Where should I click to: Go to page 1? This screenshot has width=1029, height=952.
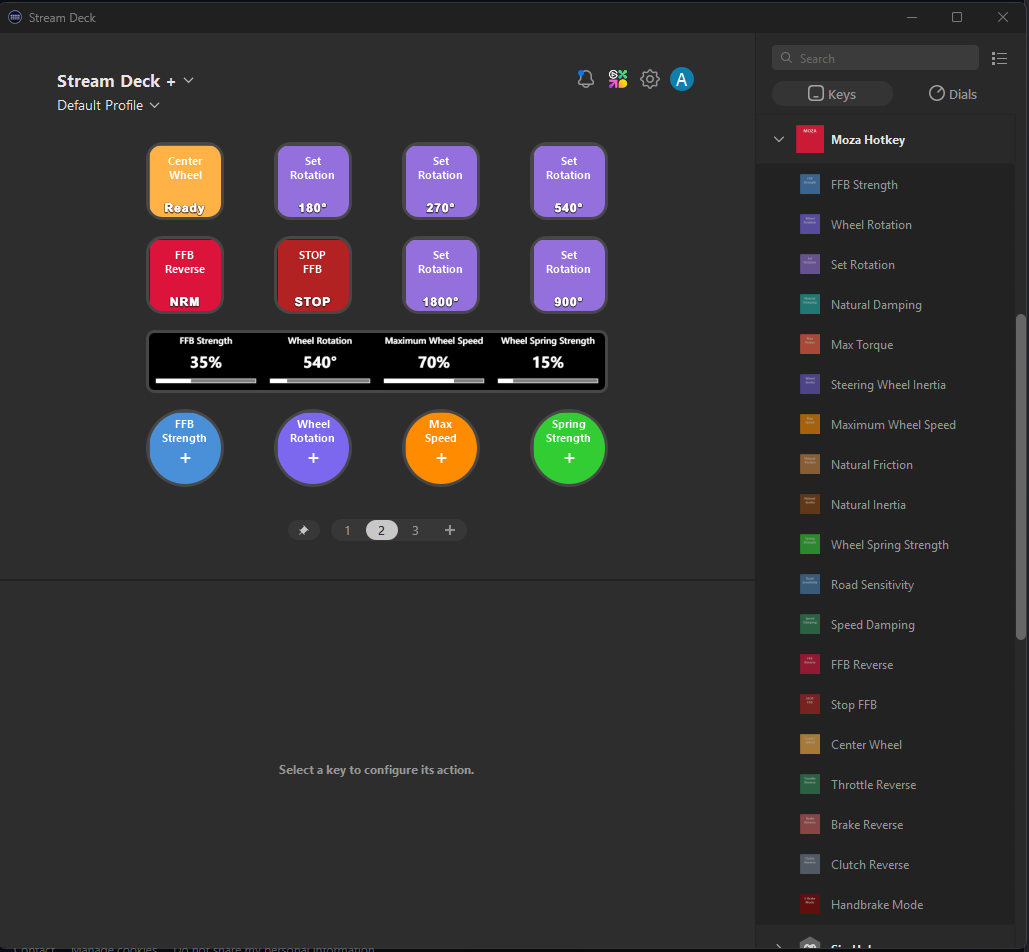[x=347, y=530]
